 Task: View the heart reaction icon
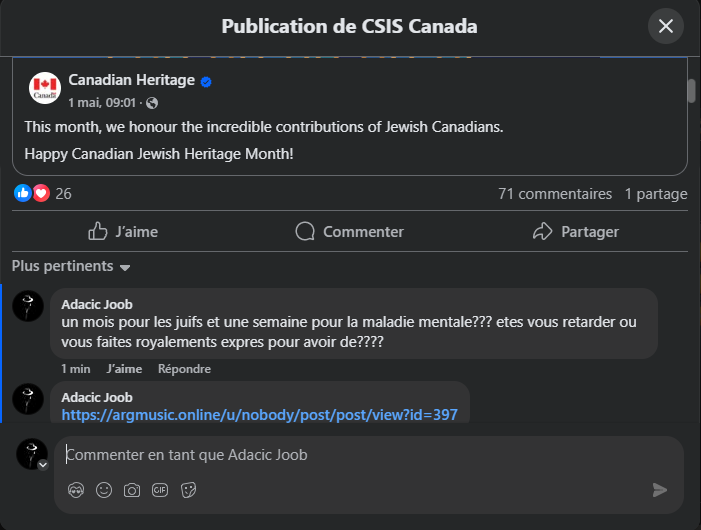[41, 193]
